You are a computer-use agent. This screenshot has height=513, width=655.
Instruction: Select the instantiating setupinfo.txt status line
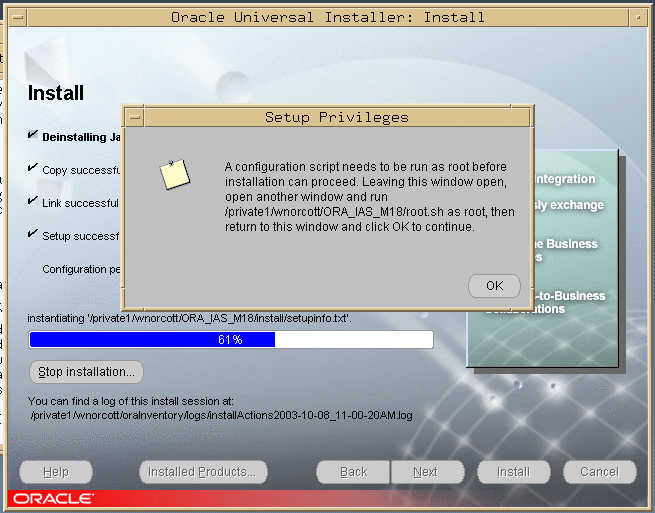[x=189, y=318]
